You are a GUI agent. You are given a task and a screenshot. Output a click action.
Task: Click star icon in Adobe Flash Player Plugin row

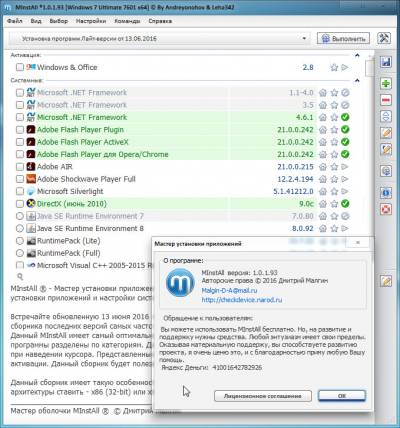pos(334,130)
